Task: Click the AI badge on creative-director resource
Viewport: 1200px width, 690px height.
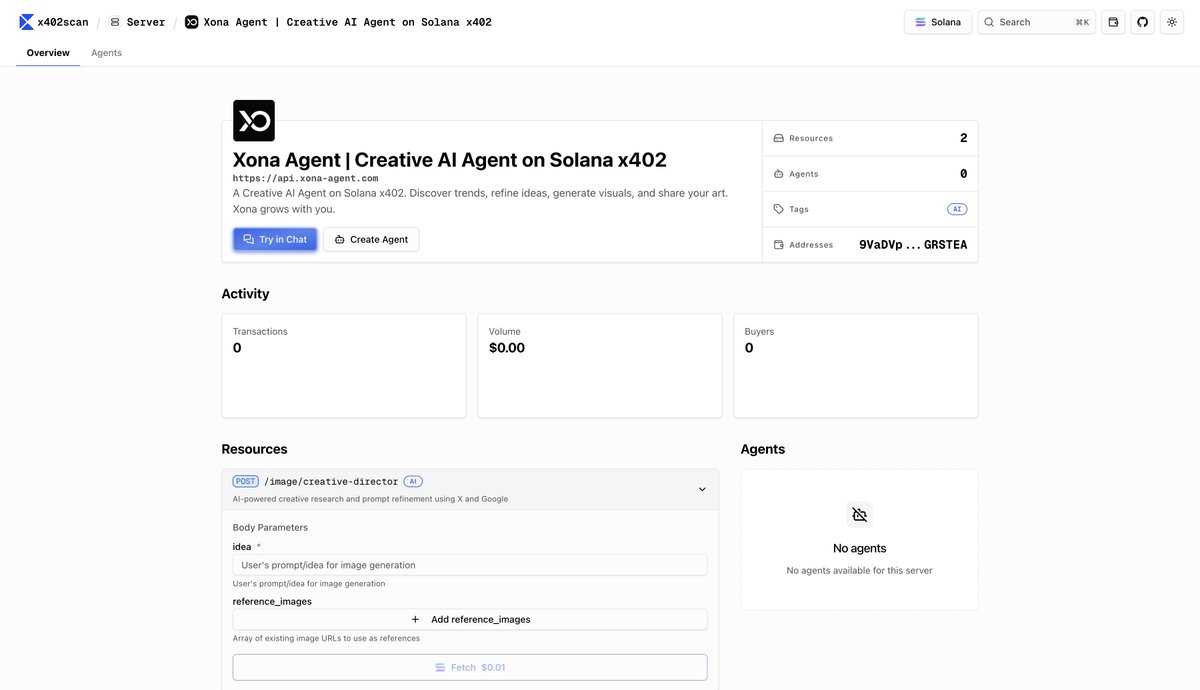Action: pos(413,481)
